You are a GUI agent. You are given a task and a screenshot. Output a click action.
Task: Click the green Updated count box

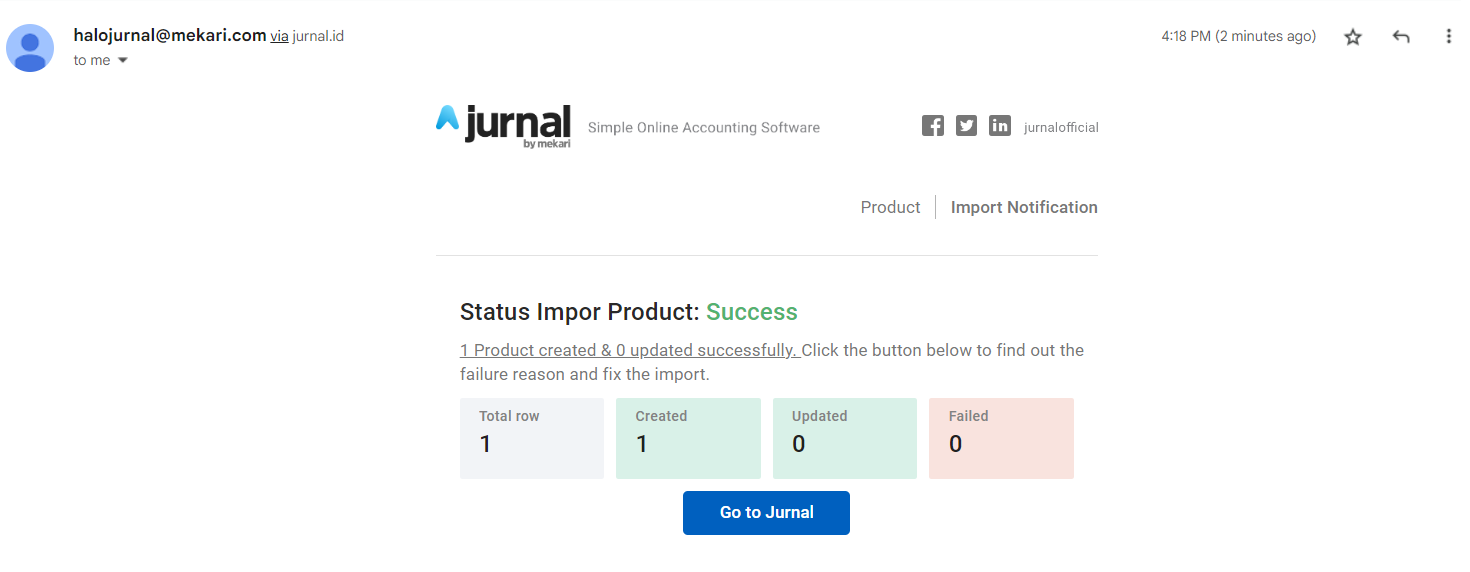[845, 438]
